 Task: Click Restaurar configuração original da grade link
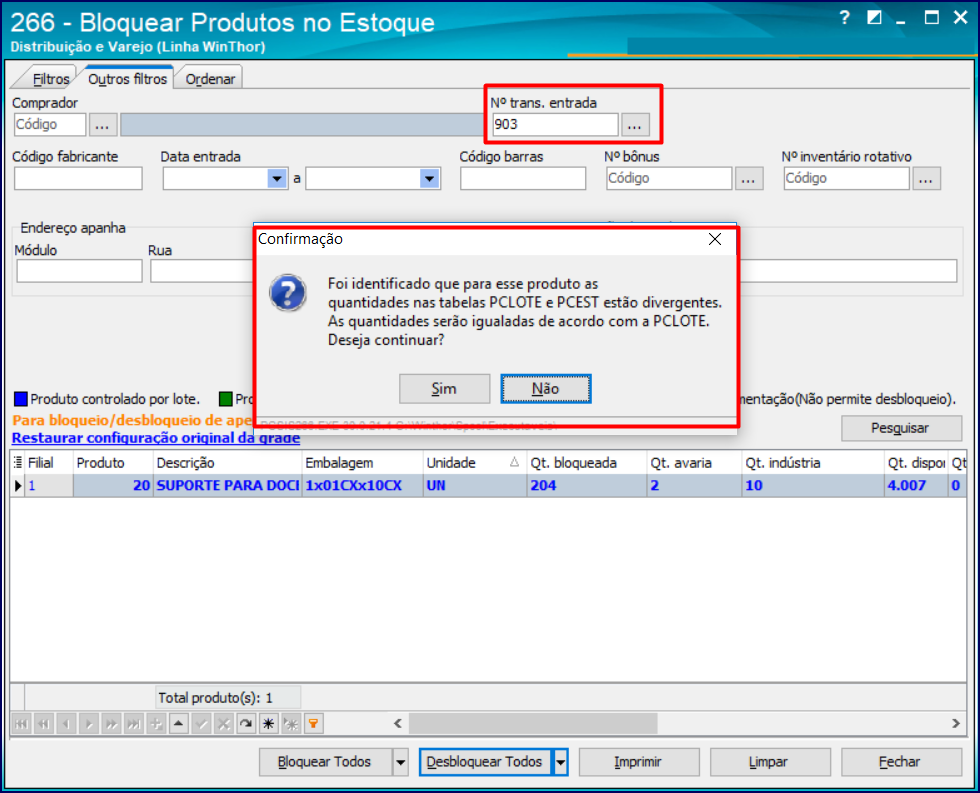[156, 438]
